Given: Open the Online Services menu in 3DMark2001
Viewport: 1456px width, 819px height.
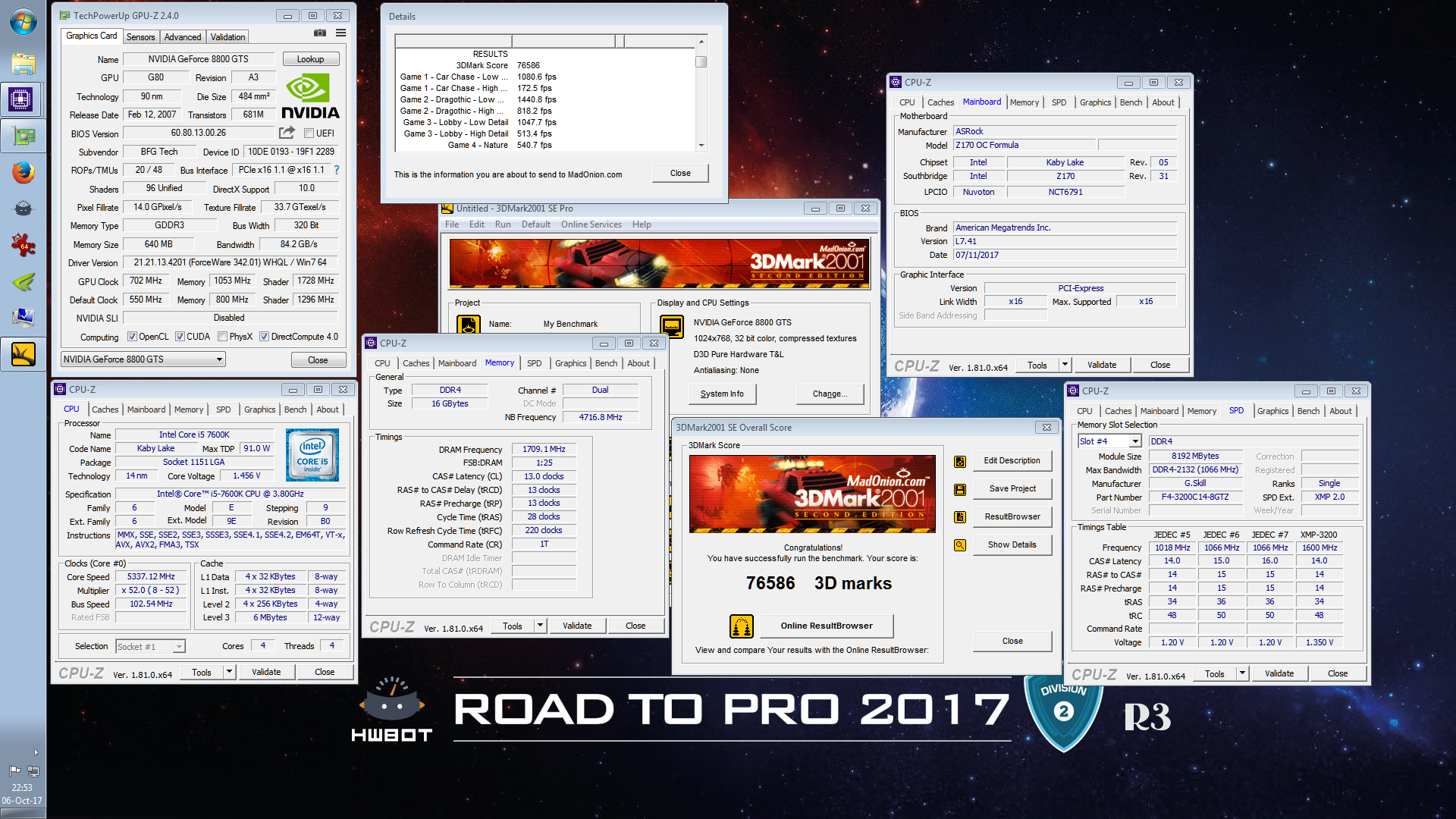Looking at the screenshot, I should [x=591, y=224].
